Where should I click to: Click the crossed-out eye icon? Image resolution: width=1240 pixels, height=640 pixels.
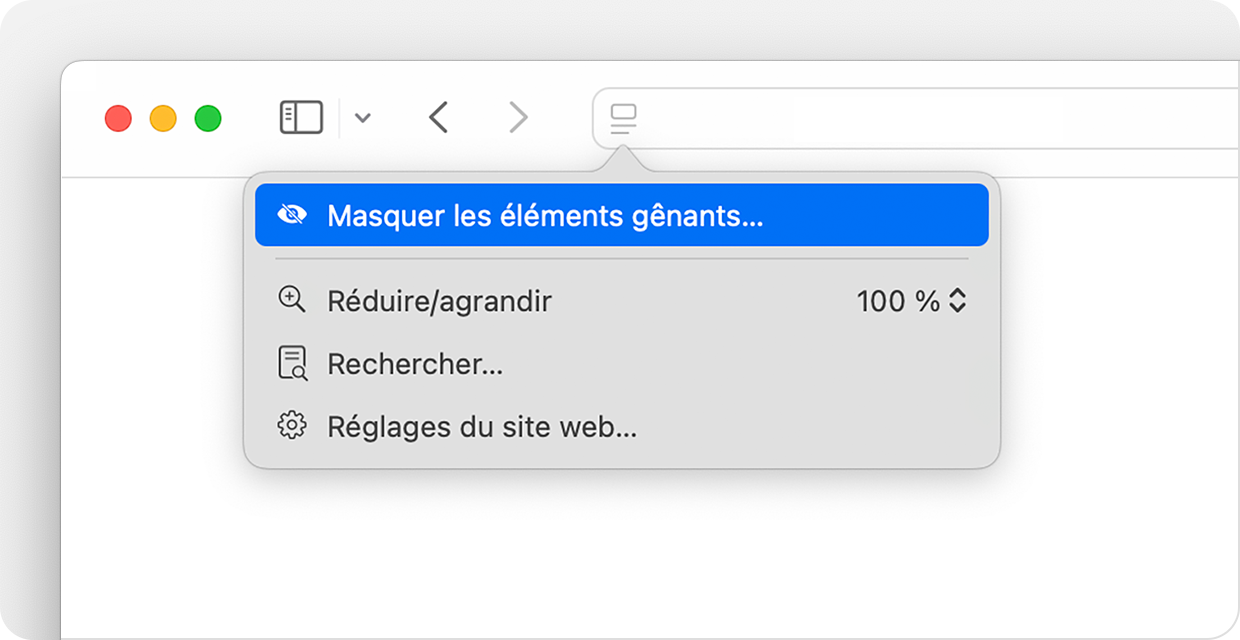[x=291, y=215]
